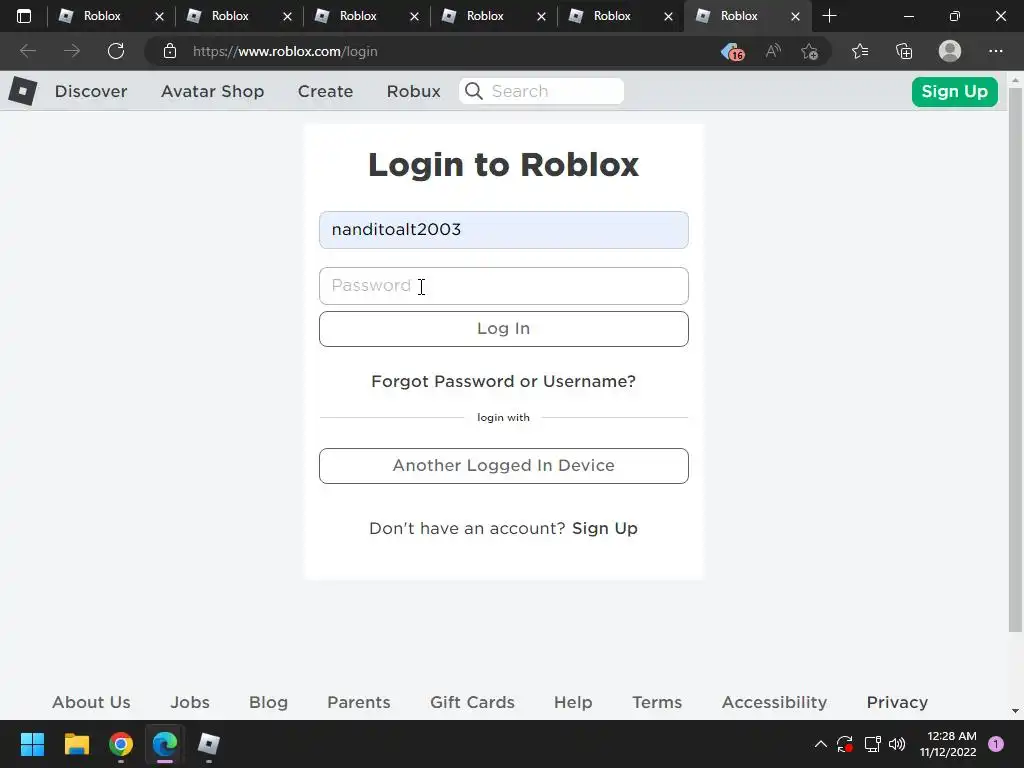Open the Parents footer link
The height and width of the screenshot is (768, 1024).
pyautogui.click(x=359, y=702)
